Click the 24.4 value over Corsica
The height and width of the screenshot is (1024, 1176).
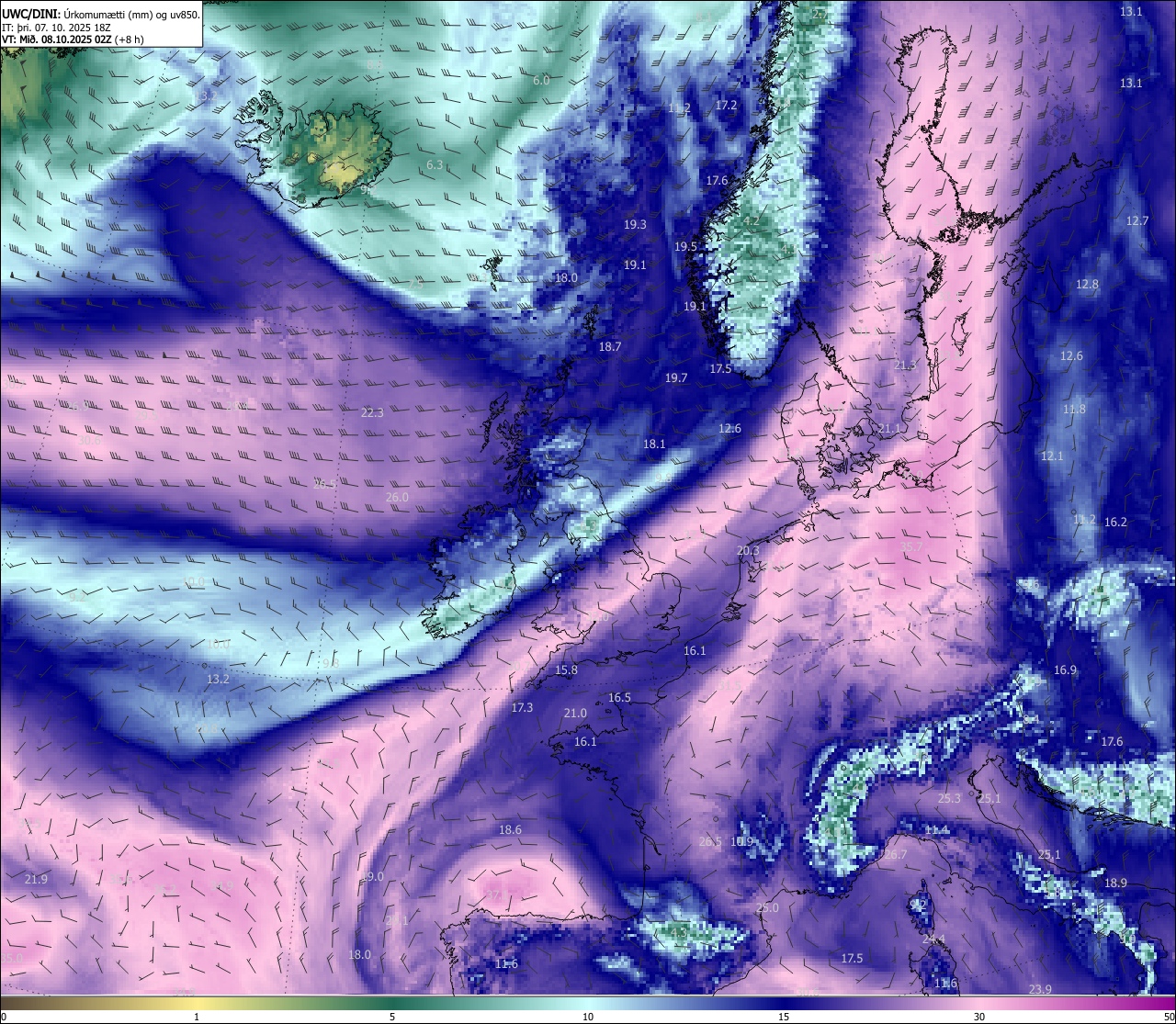pyautogui.click(x=933, y=940)
